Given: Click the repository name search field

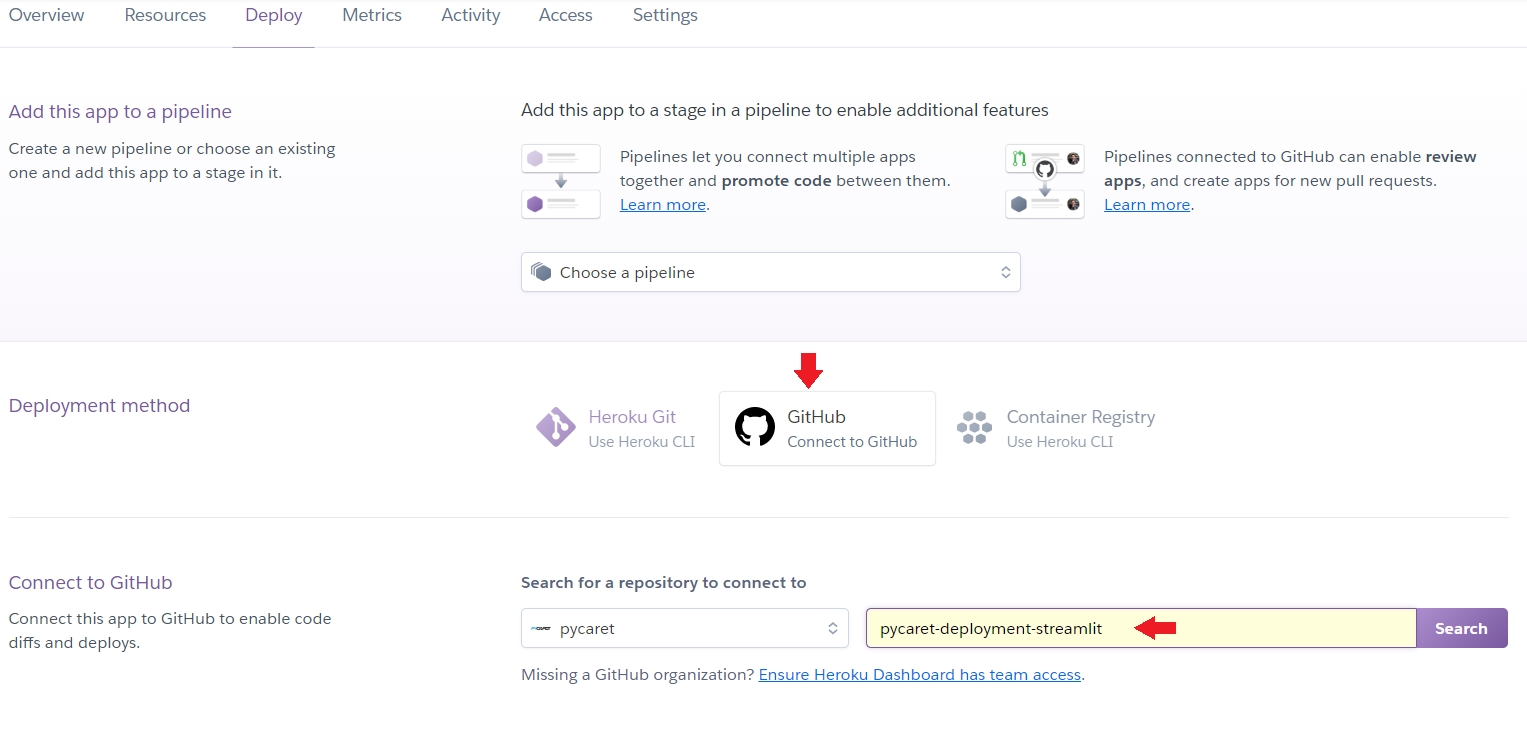Looking at the screenshot, I should [x=1140, y=629].
